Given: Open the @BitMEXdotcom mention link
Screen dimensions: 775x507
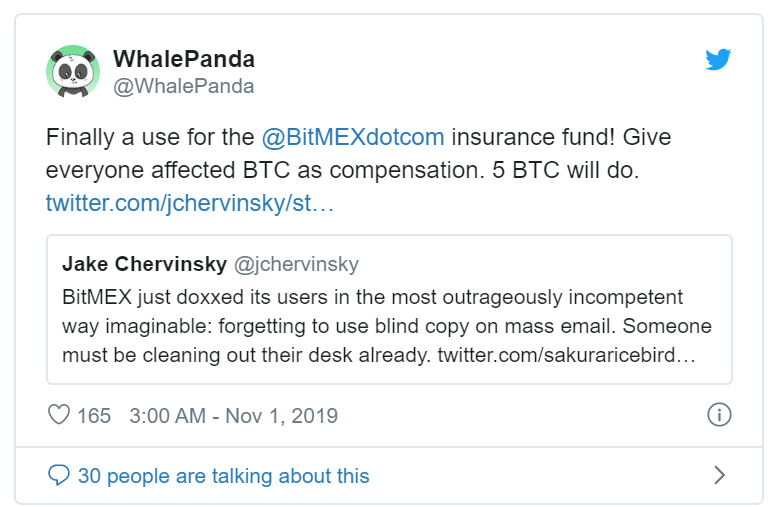Looking at the screenshot, I should click(353, 137).
